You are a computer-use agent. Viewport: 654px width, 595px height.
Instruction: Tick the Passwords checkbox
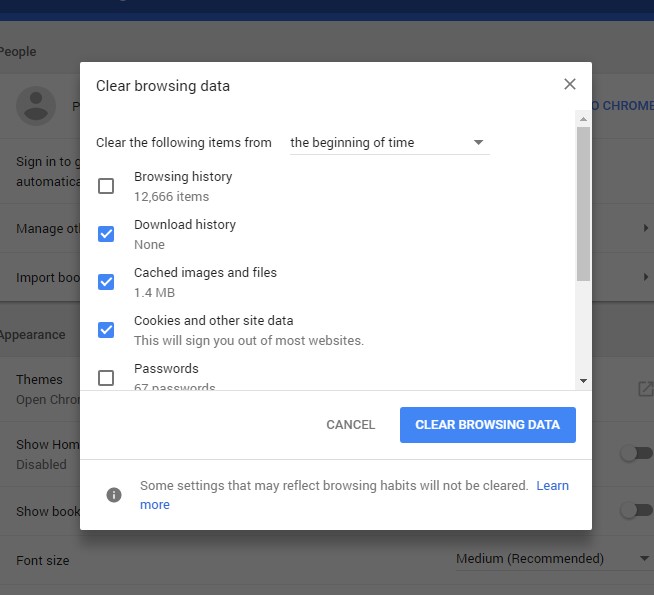coord(106,378)
